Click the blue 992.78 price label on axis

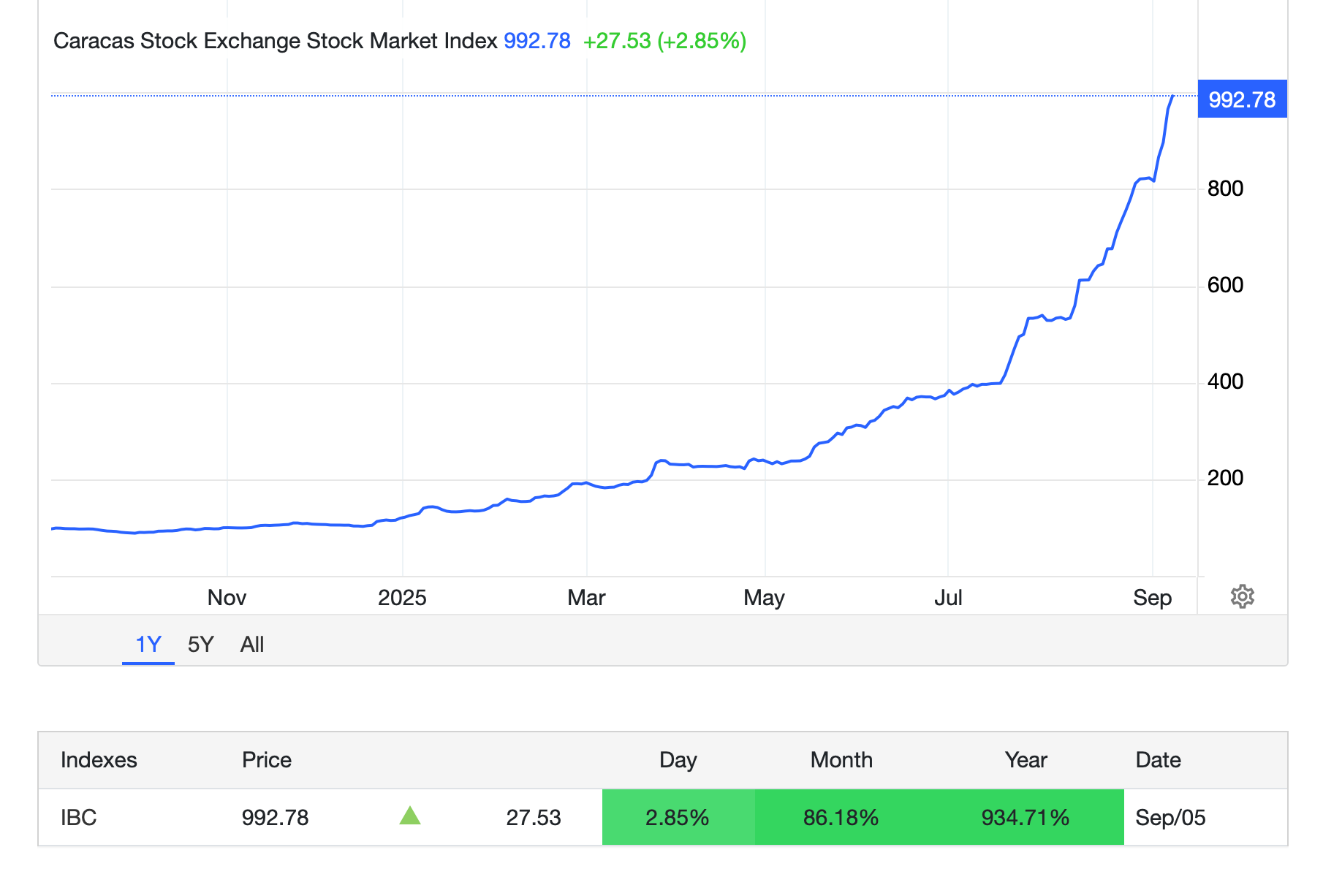[x=1242, y=99]
